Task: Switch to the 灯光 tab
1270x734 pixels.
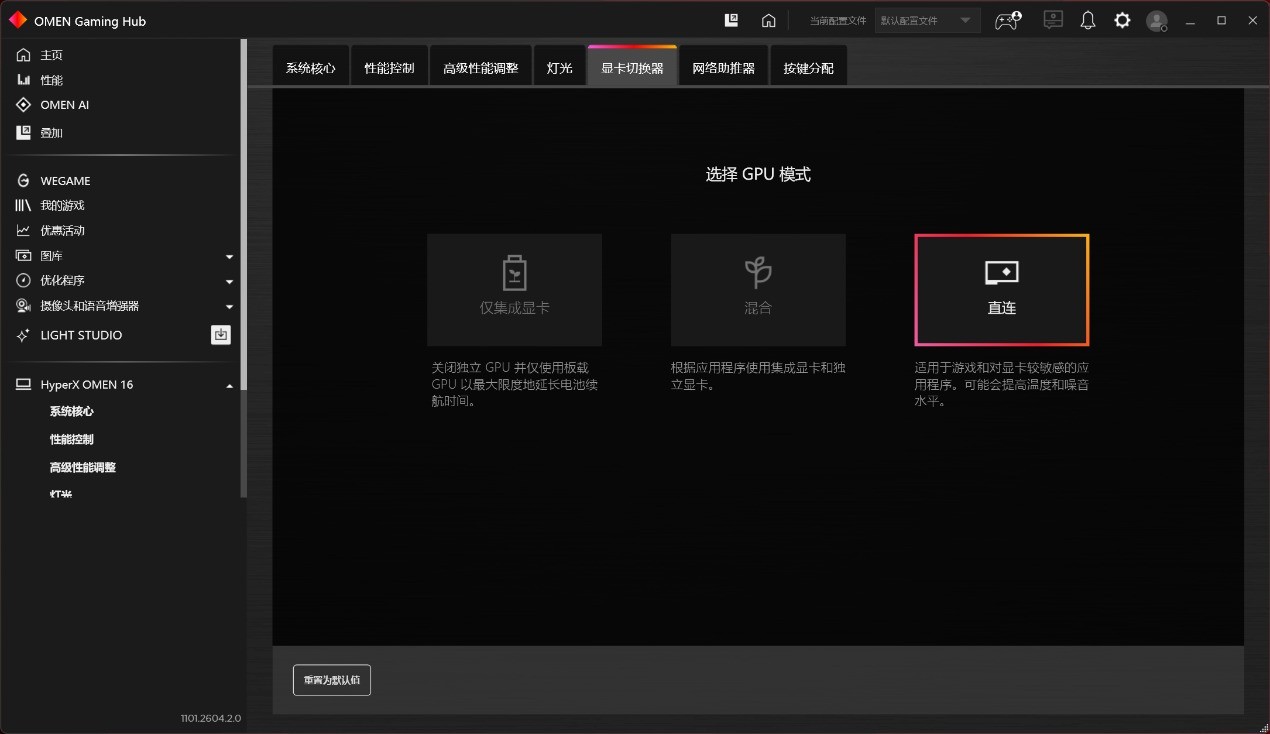Action: coord(560,67)
